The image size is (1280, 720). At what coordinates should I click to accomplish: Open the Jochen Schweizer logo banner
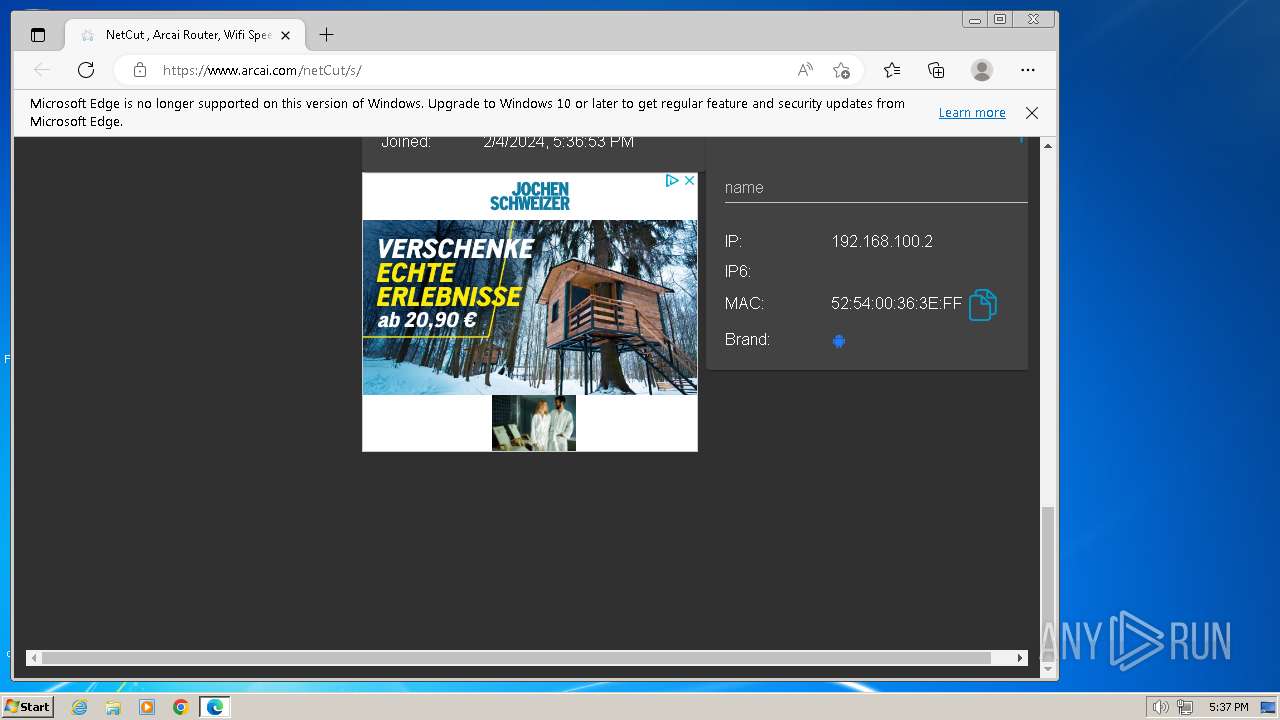coord(530,196)
